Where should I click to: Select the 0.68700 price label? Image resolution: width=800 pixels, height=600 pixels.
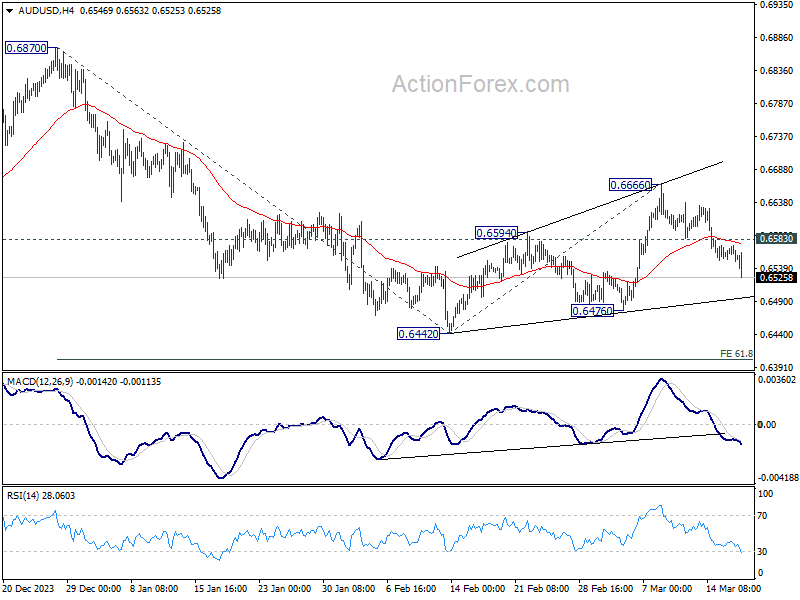coord(26,48)
